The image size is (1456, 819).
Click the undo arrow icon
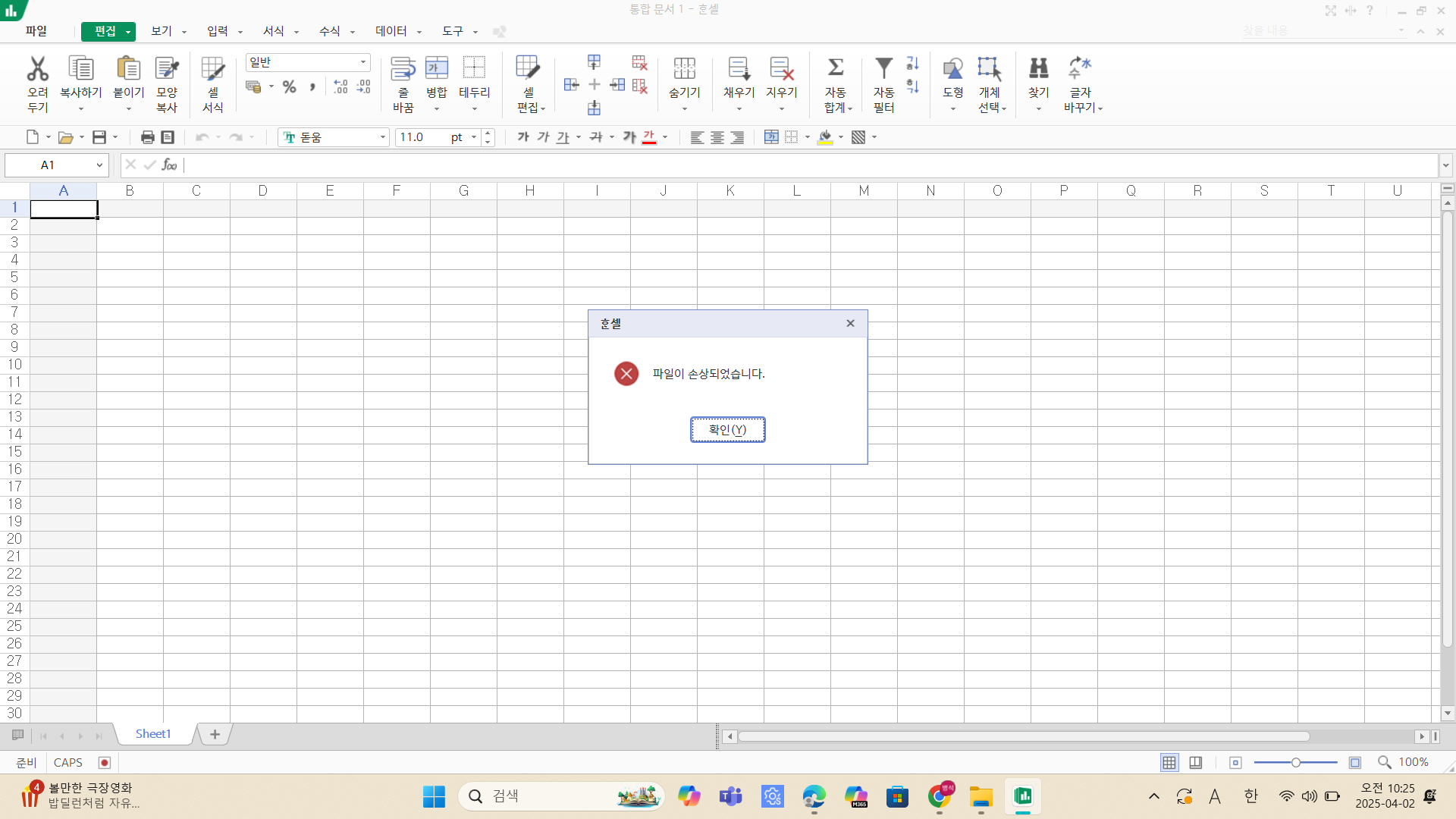[202, 137]
